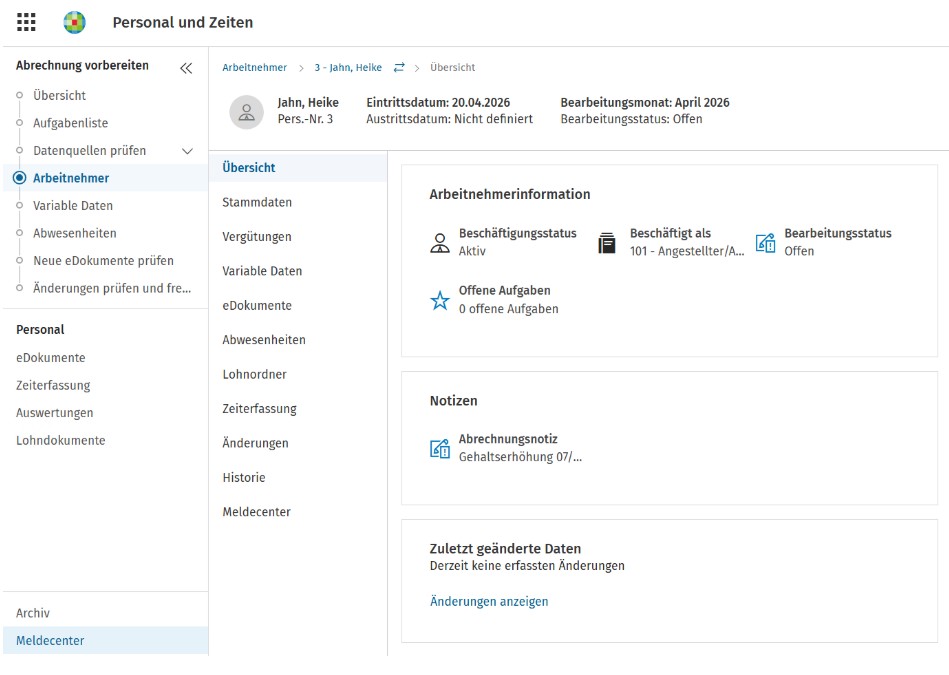
Task: Switch to the Lohnordner tab
Action: (254, 375)
